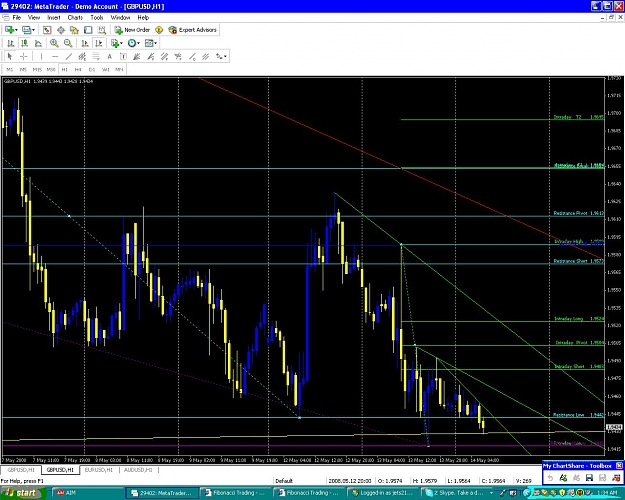Launch the Strategy Tester icon

coord(102,30)
